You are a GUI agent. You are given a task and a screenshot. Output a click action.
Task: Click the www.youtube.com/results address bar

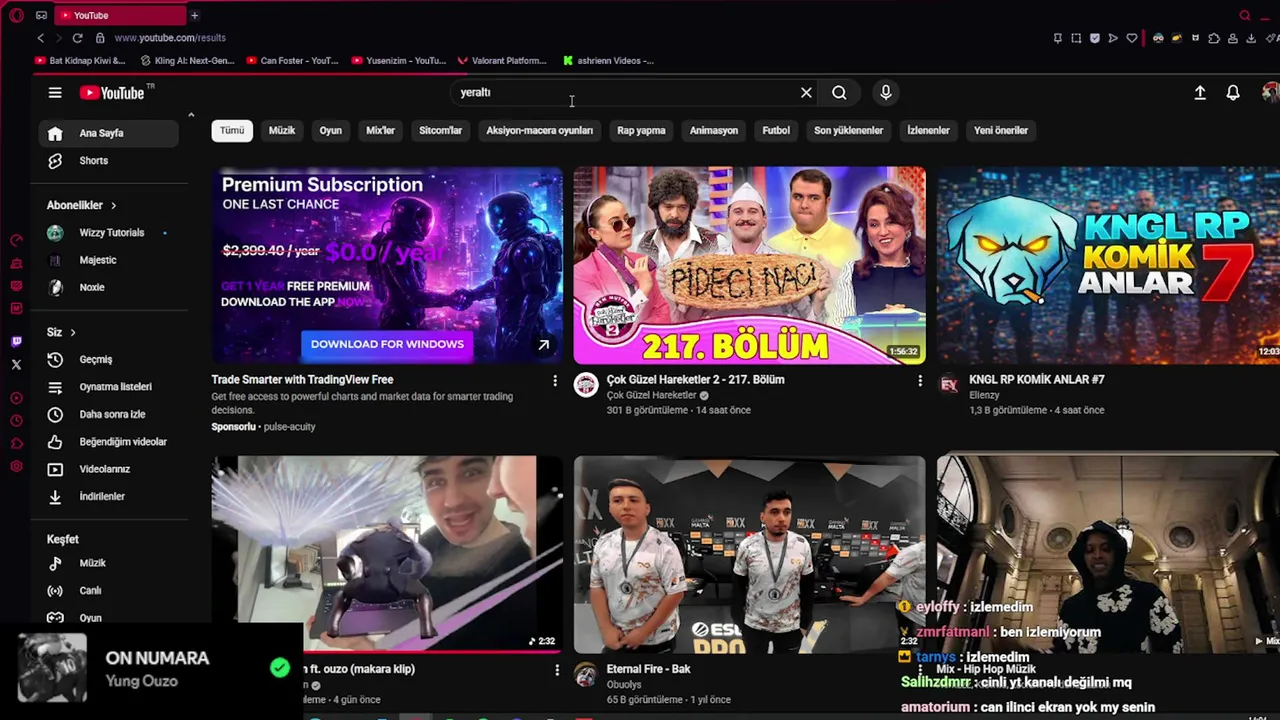[170, 38]
